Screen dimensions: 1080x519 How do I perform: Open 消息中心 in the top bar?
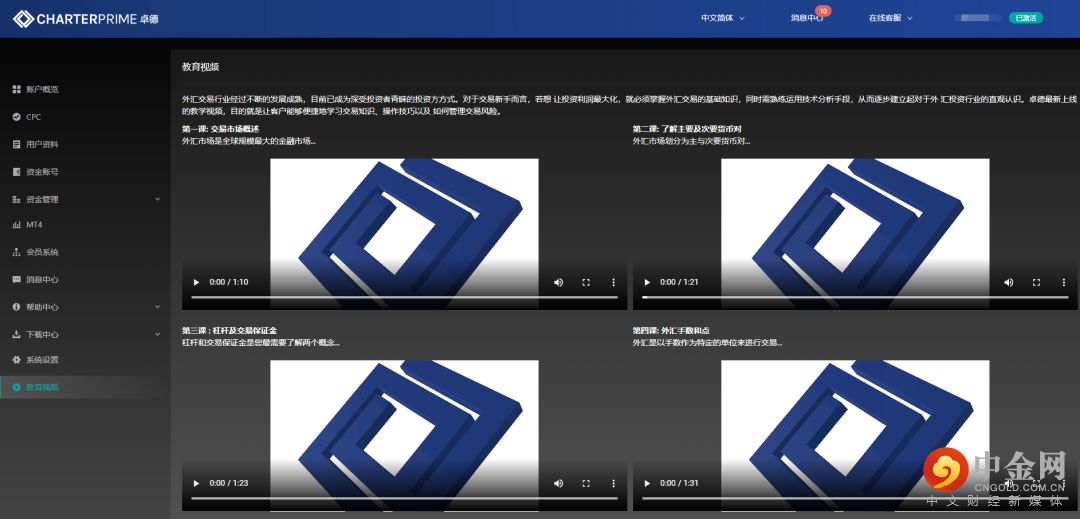pyautogui.click(x=807, y=18)
